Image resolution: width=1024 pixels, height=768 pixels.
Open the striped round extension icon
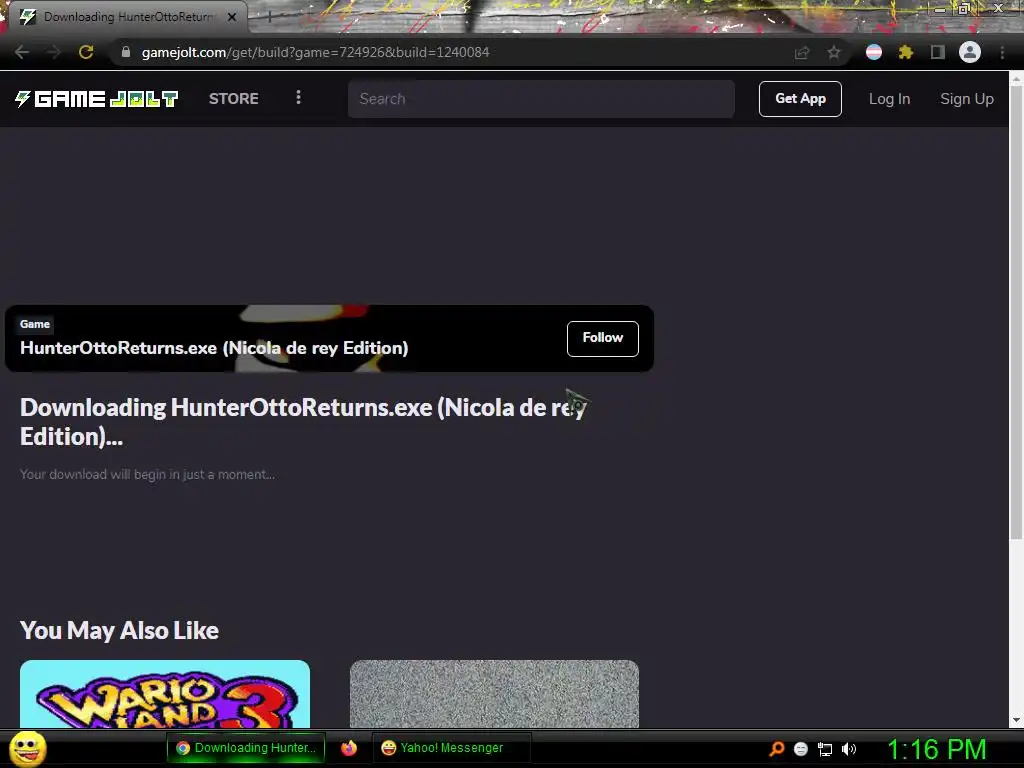pos(874,52)
